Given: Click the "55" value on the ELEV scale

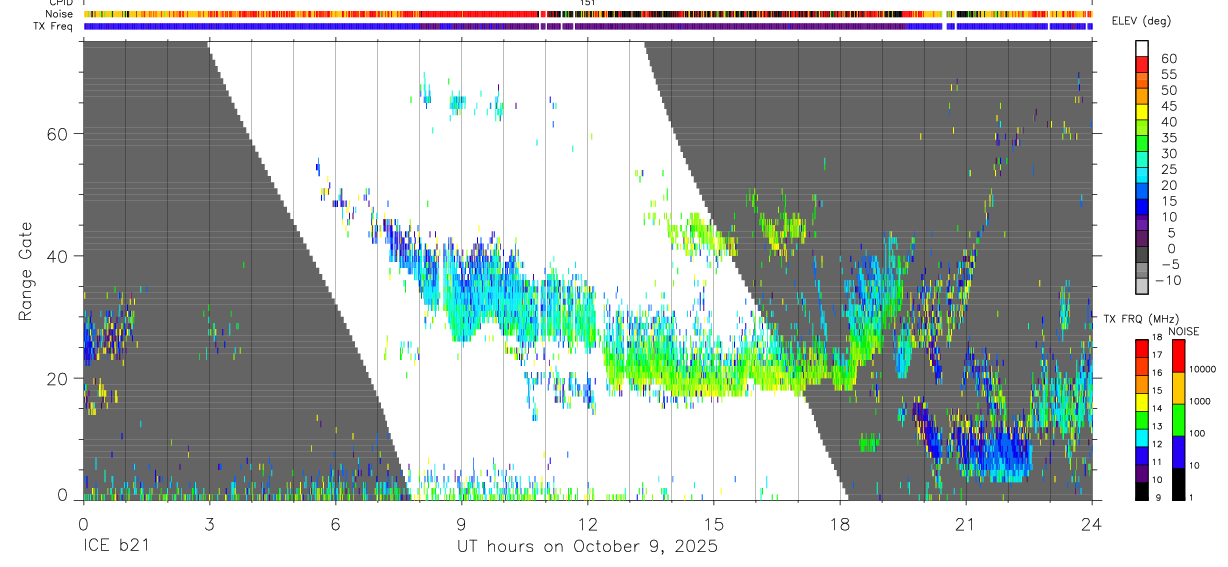Looking at the screenshot, I should pos(1168,75).
